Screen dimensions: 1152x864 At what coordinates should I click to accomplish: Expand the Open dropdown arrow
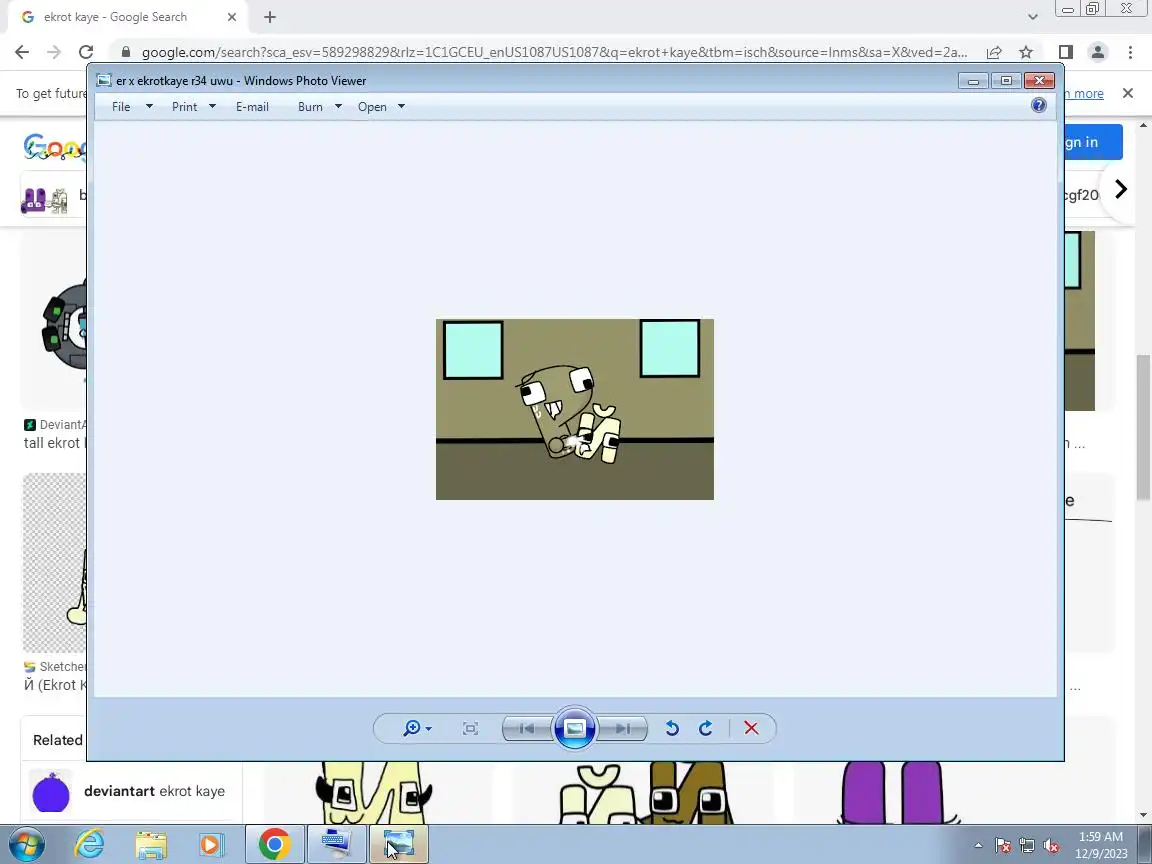(x=401, y=107)
